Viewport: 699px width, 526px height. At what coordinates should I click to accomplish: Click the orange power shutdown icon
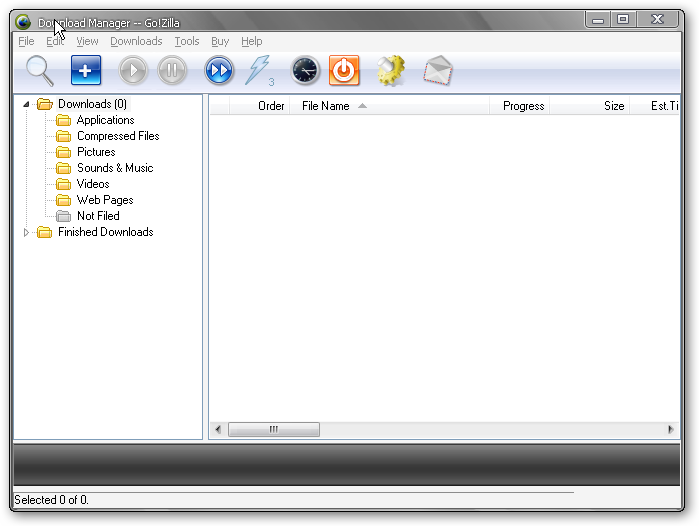click(x=344, y=71)
